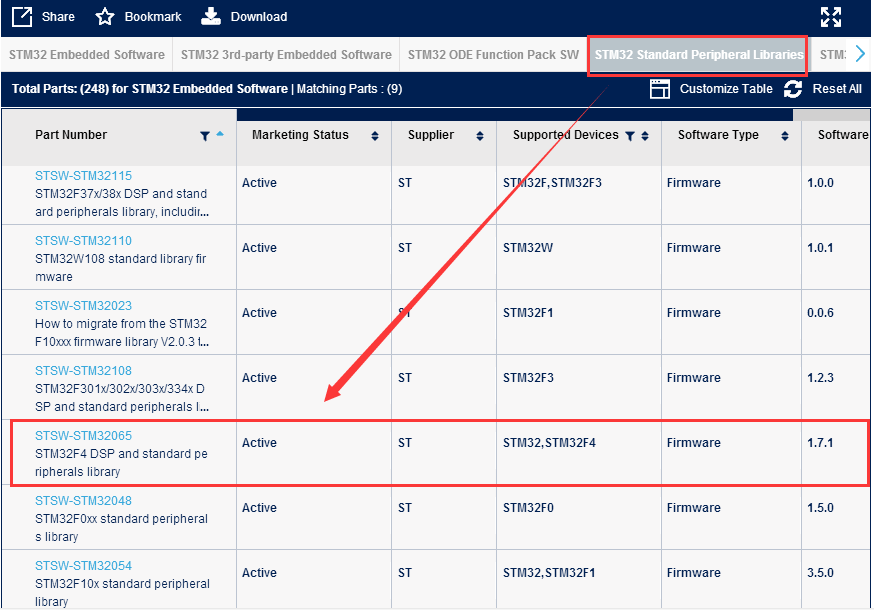Toggle fullscreen with the expand icon
The image size is (874, 610).
click(831, 17)
